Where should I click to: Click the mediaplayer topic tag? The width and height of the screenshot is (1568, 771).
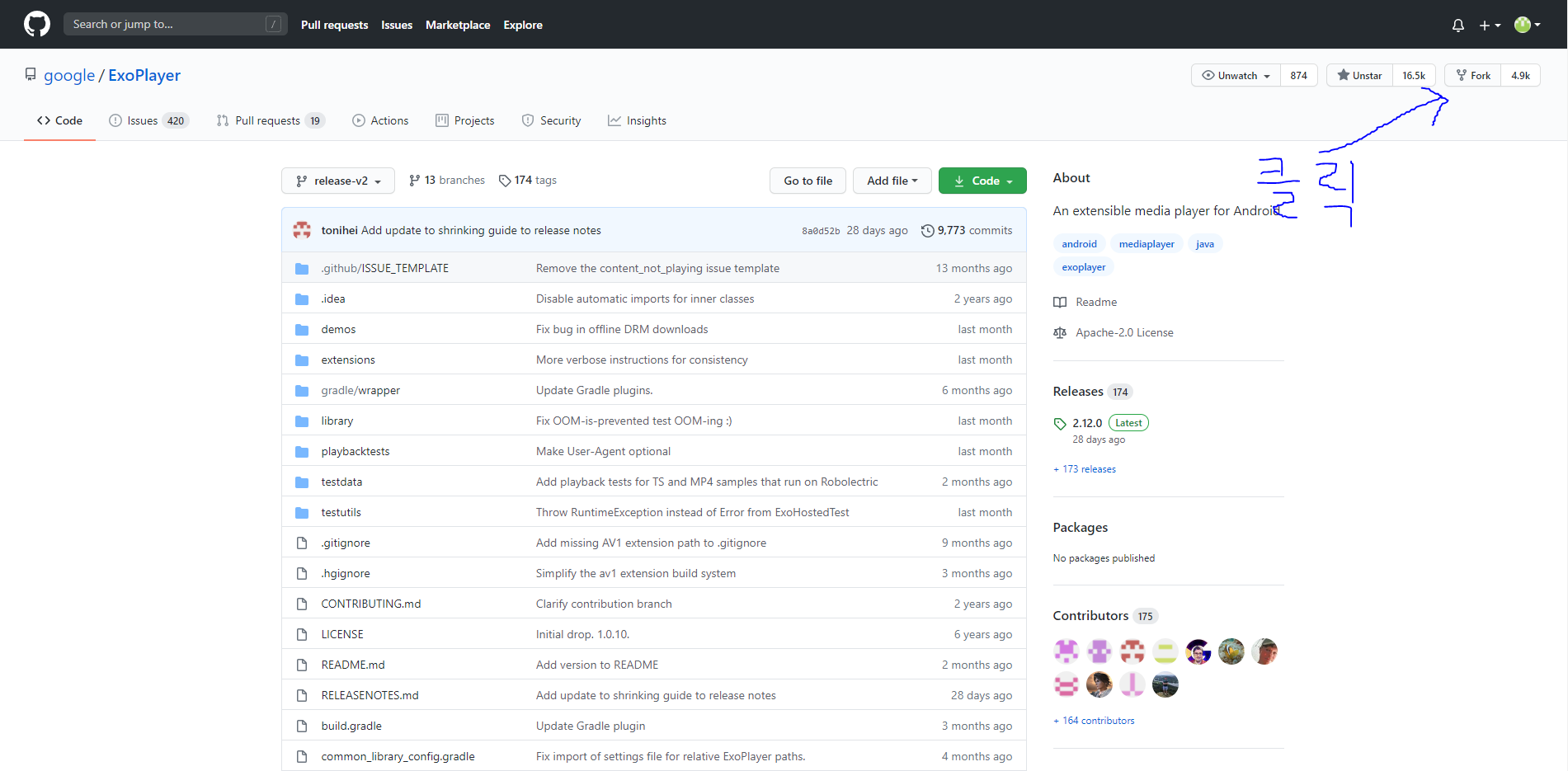click(1147, 244)
